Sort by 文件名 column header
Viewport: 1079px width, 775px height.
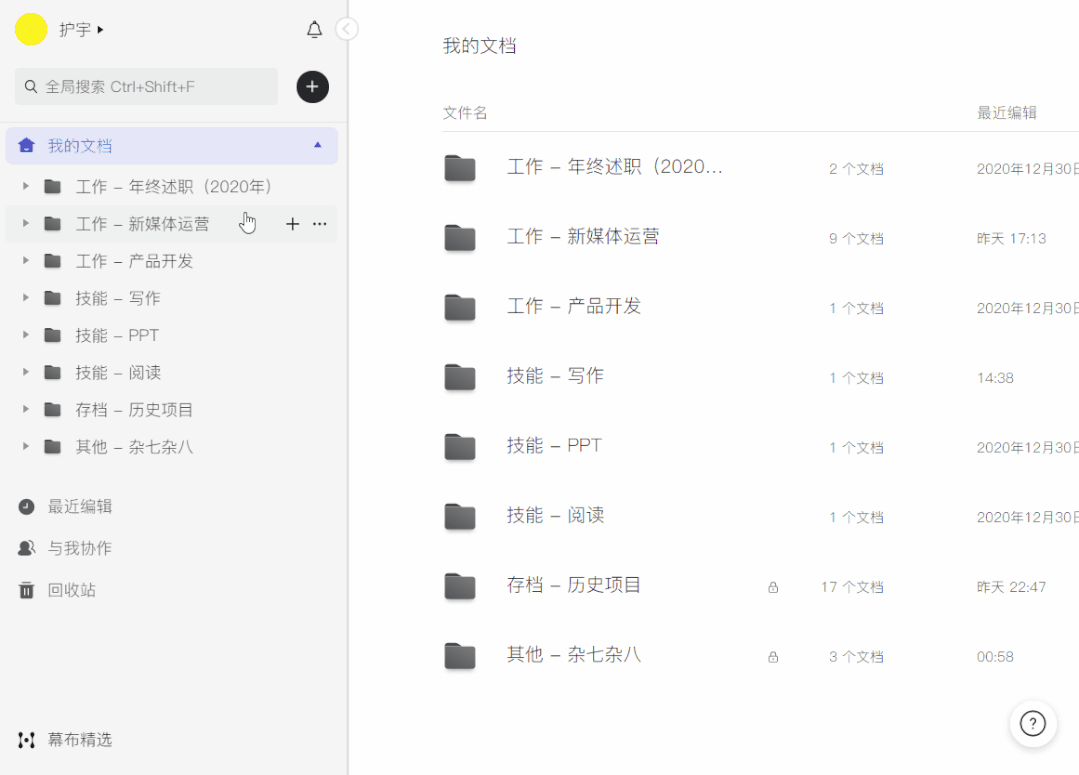pos(465,113)
